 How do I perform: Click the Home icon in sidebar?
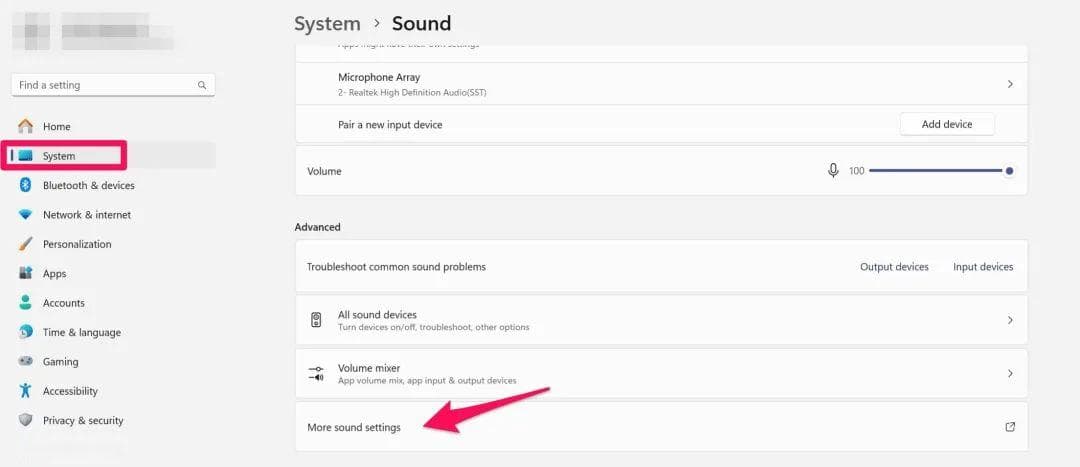click(25, 126)
